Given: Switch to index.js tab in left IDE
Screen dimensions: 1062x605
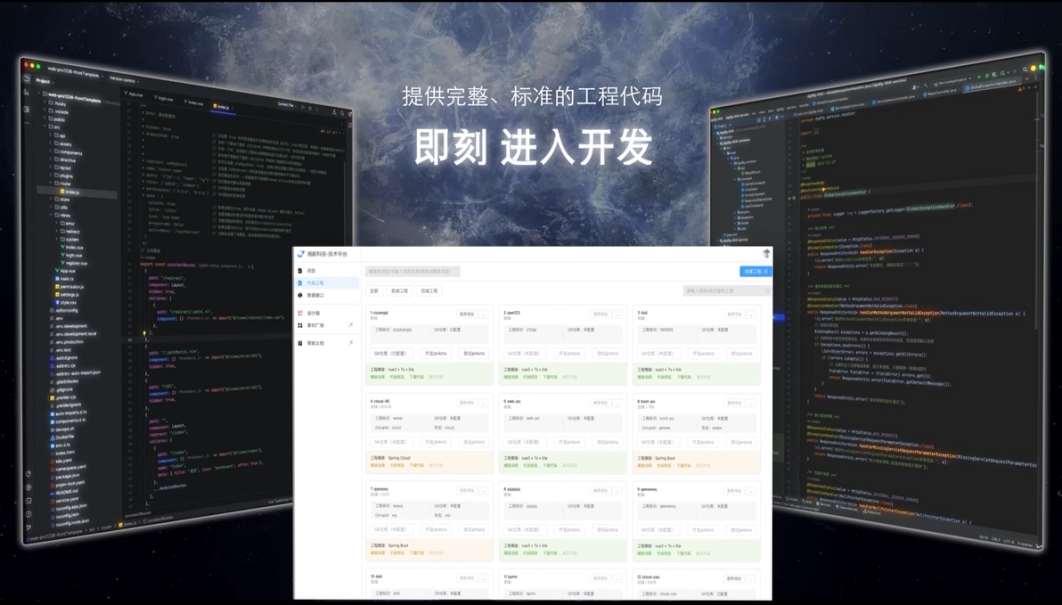Looking at the screenshot, I should pyautogui.click(x=221, y=106).
